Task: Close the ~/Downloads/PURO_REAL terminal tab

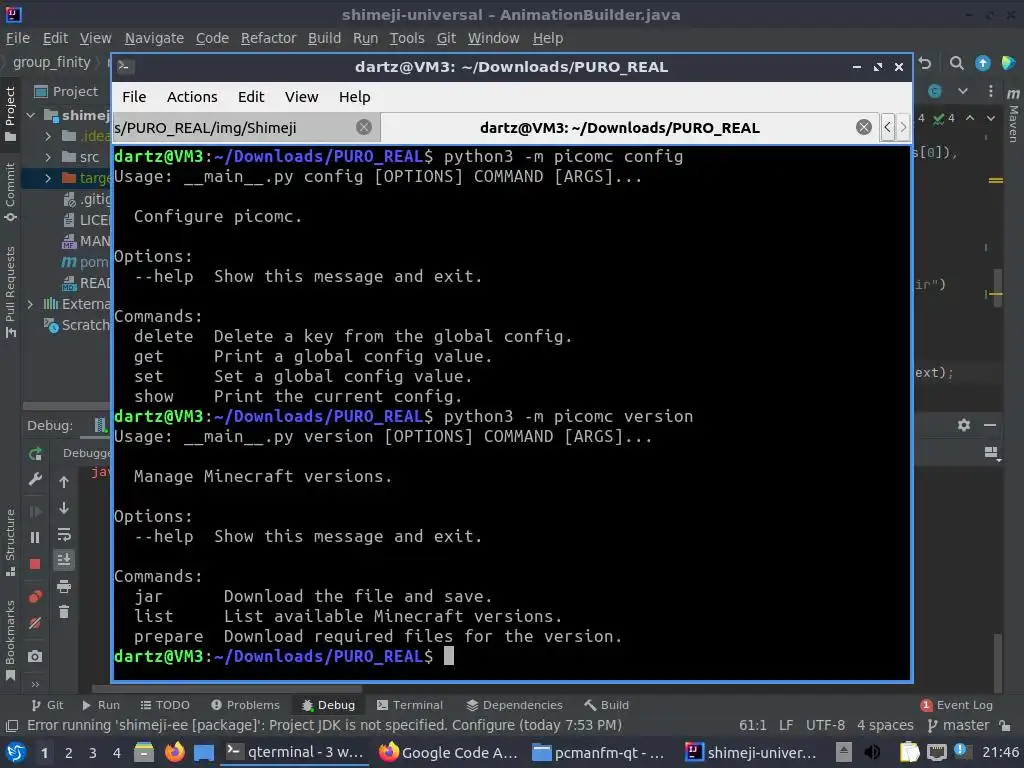Action: pos(864,127)
